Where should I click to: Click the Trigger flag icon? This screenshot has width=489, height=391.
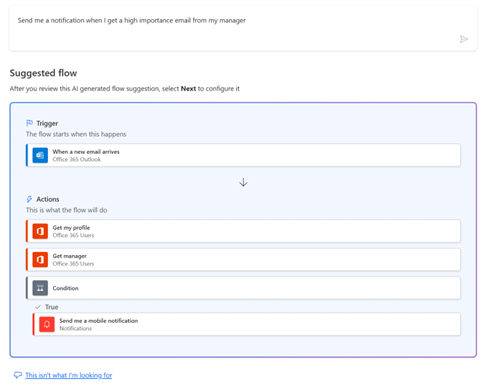point(29,123)
